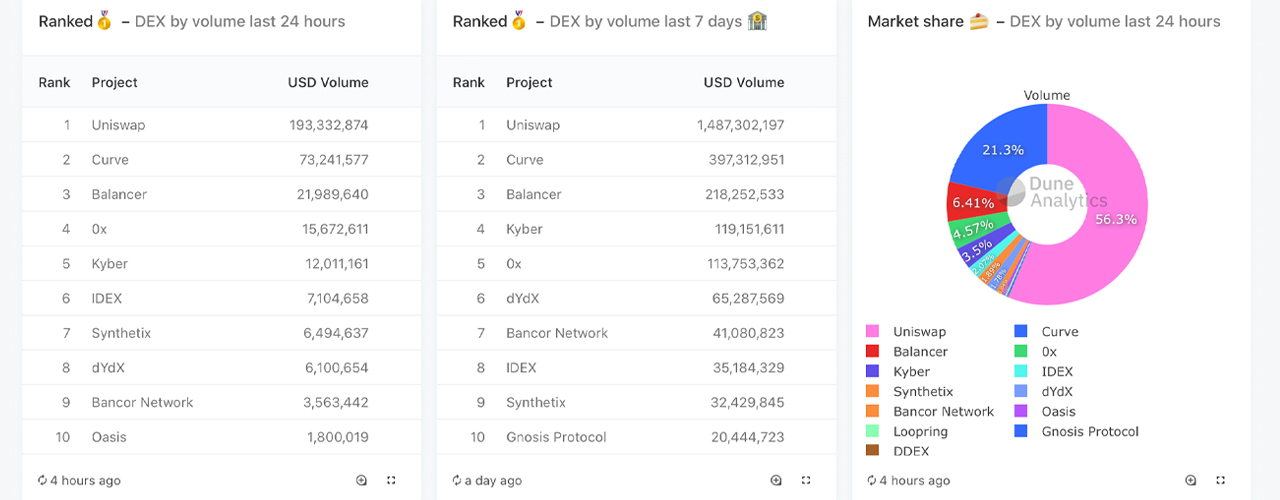The width and height of the screenshot is (1280, 500).
Task: Select Curve volume 73,241,577 cell
Action: [334, 160]
